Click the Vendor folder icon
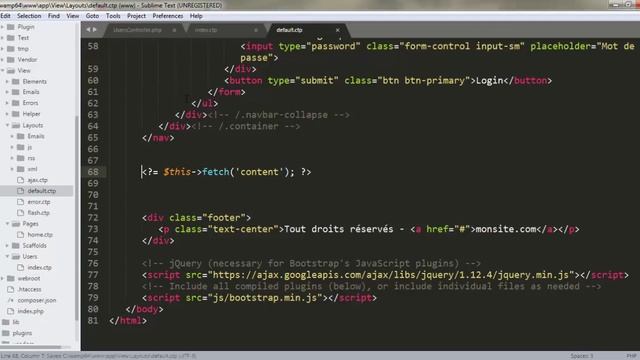The width and height of the screenshot is (640, 360). (x=11, y=60)
